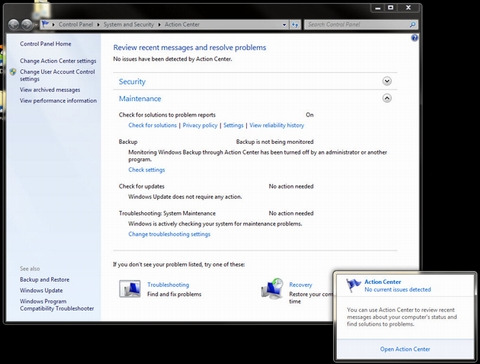
Task: Click the Check for solutions link
Action: [x=153, y=125]
